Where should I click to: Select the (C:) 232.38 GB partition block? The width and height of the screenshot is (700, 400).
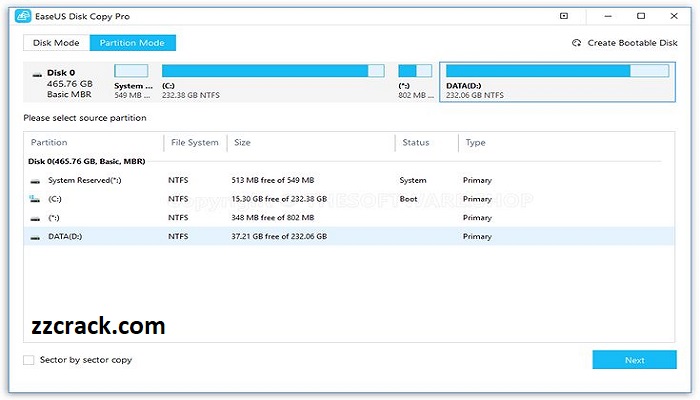pos(273,82)
